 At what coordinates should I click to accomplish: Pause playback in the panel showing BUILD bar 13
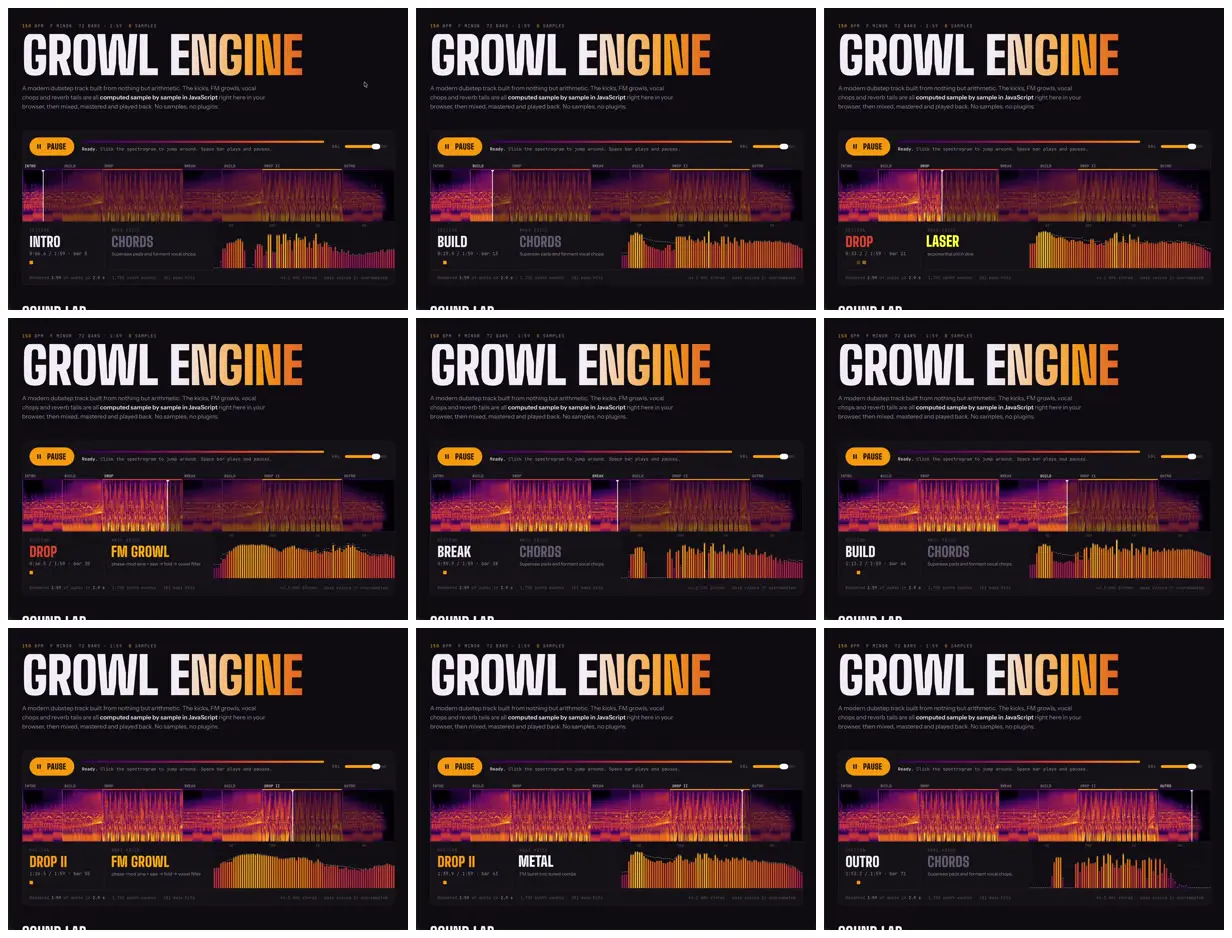pyautogui.click(x=460, y=147)
